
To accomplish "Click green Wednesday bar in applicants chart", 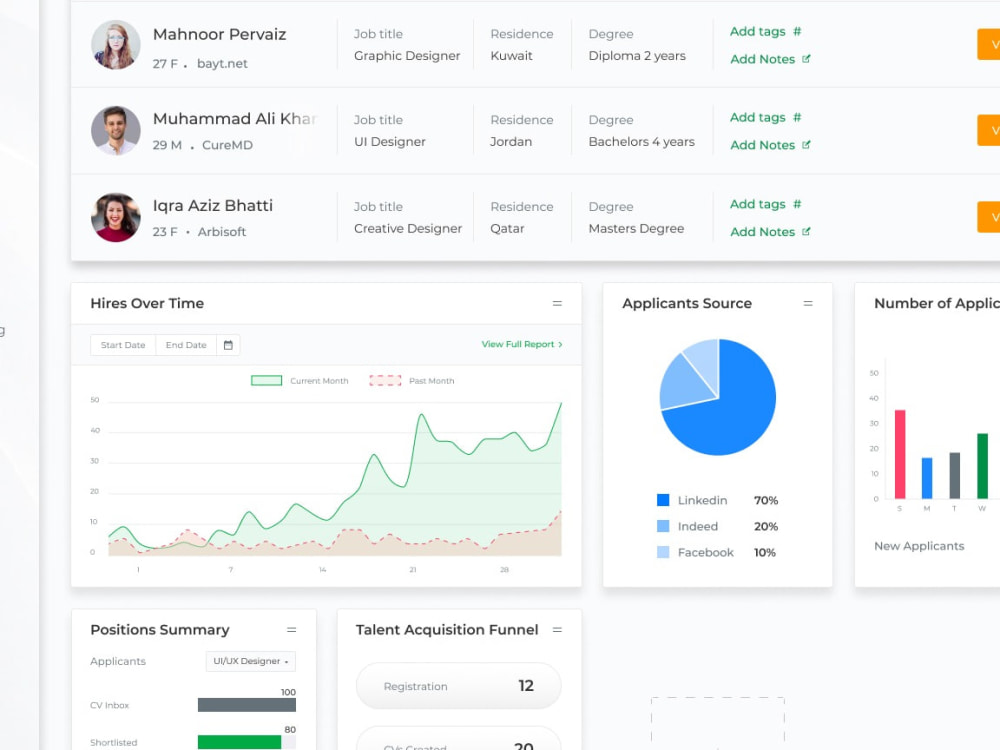I will 982,466.
